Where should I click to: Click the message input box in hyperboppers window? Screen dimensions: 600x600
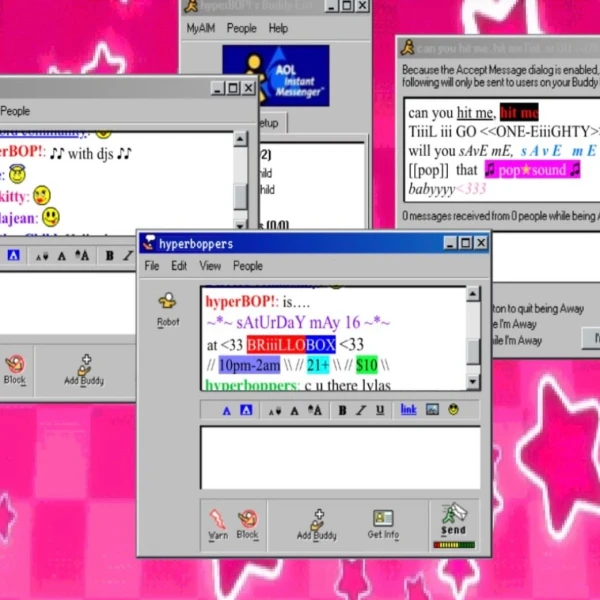340,457
